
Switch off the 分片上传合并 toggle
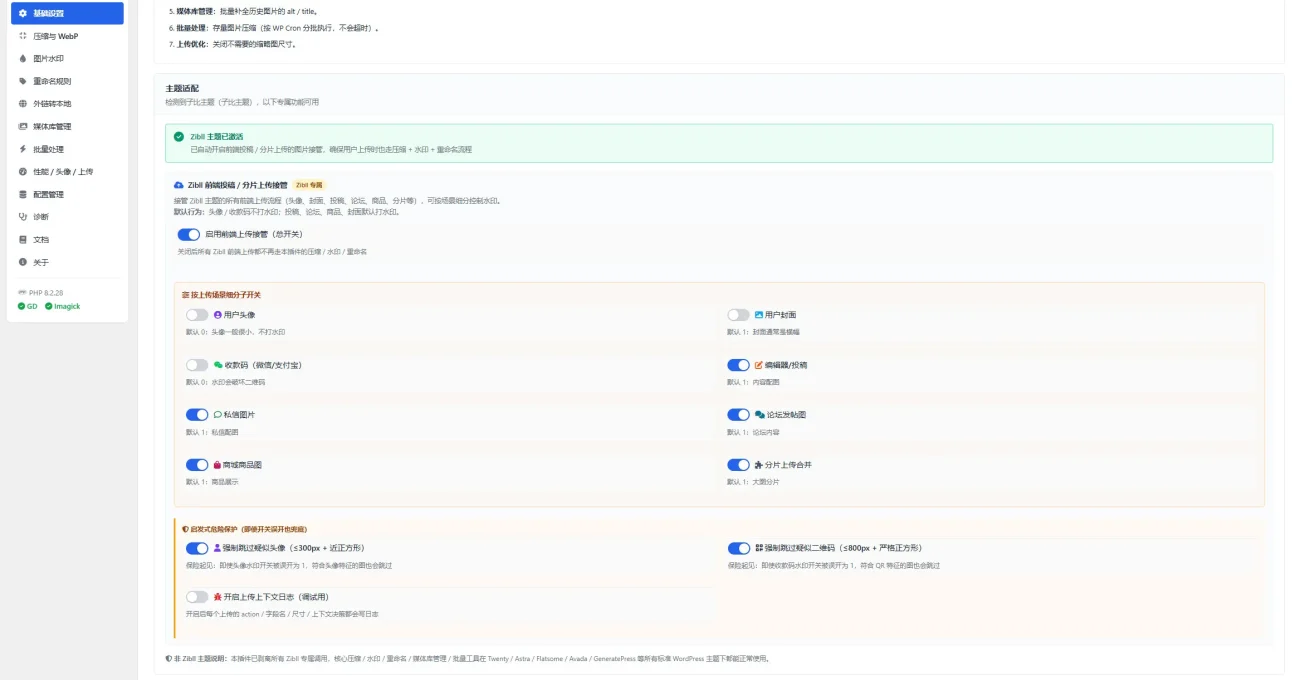(738, 465)
